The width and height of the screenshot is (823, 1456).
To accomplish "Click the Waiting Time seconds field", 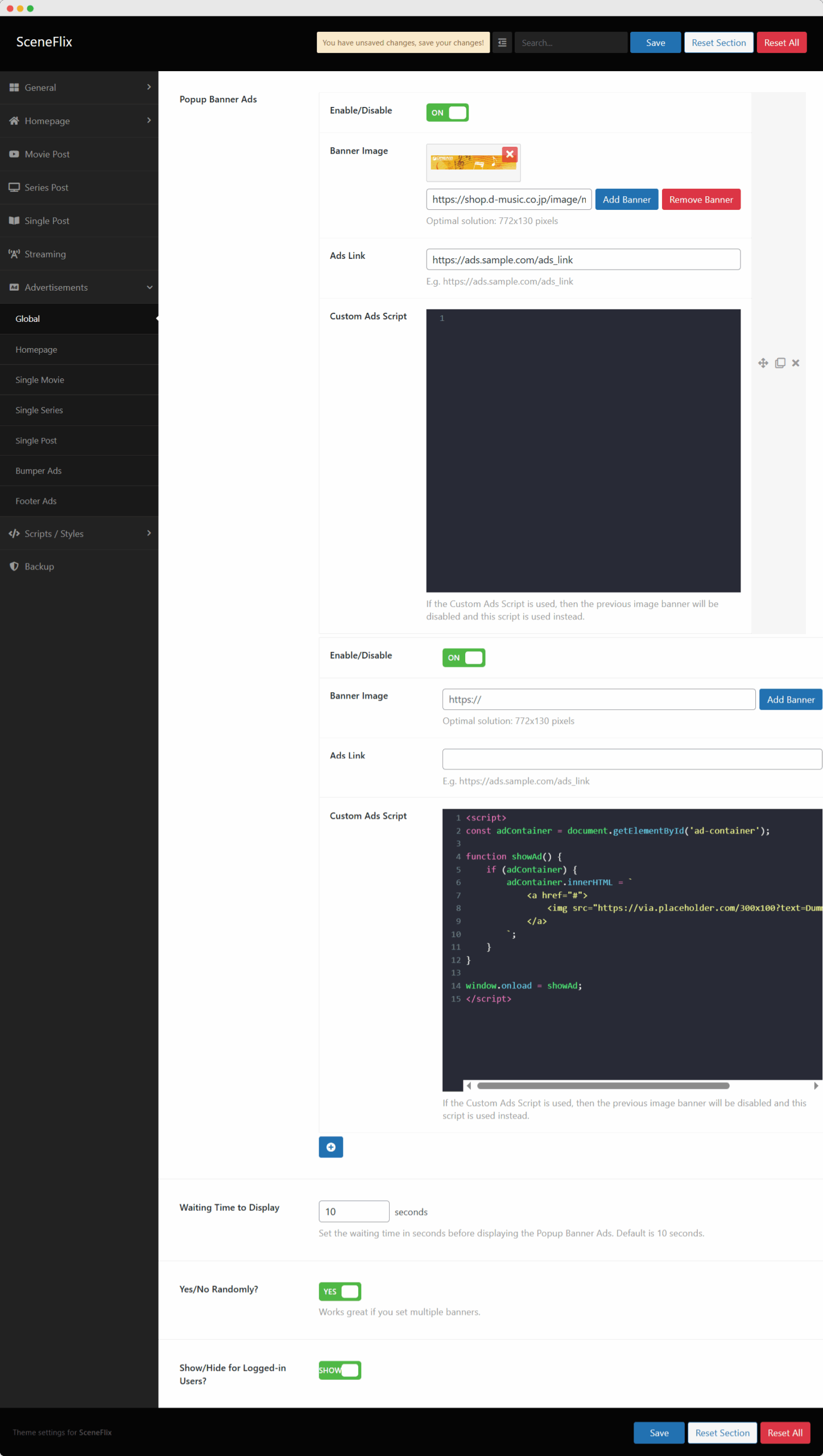I will pos(354,1211).
